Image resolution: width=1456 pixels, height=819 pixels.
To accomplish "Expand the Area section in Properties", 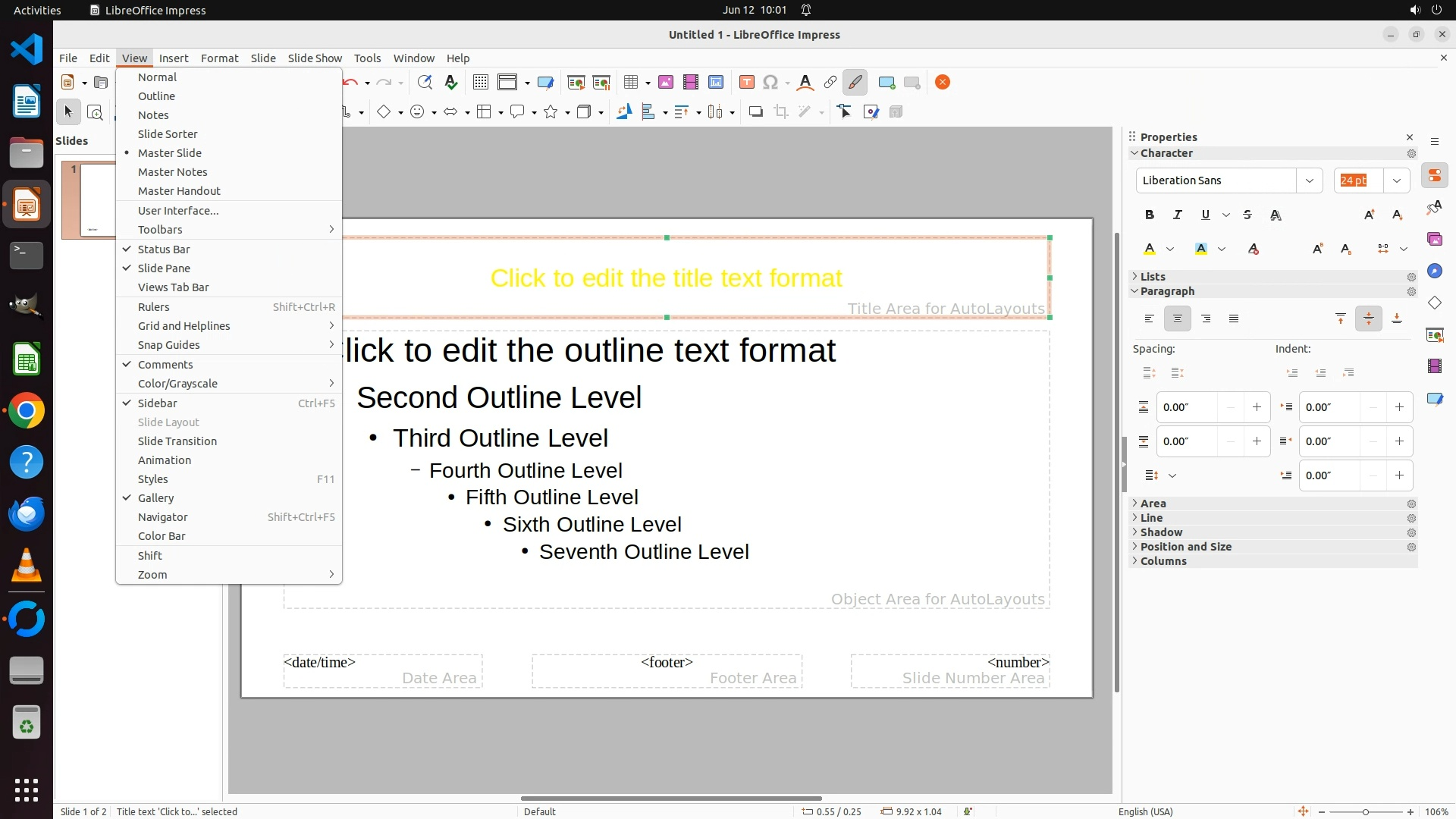I will pos(1153,504).
